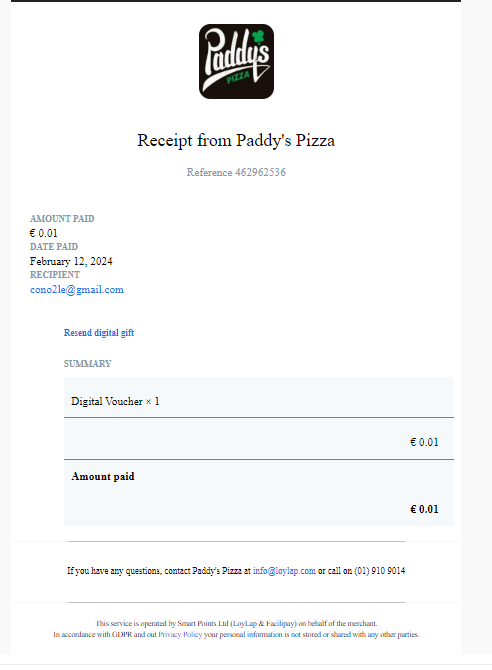This screenshot has width=492, height=670.
Task: Click the Smart Points Ltd operator notice
Action: [x=236, y=623]
